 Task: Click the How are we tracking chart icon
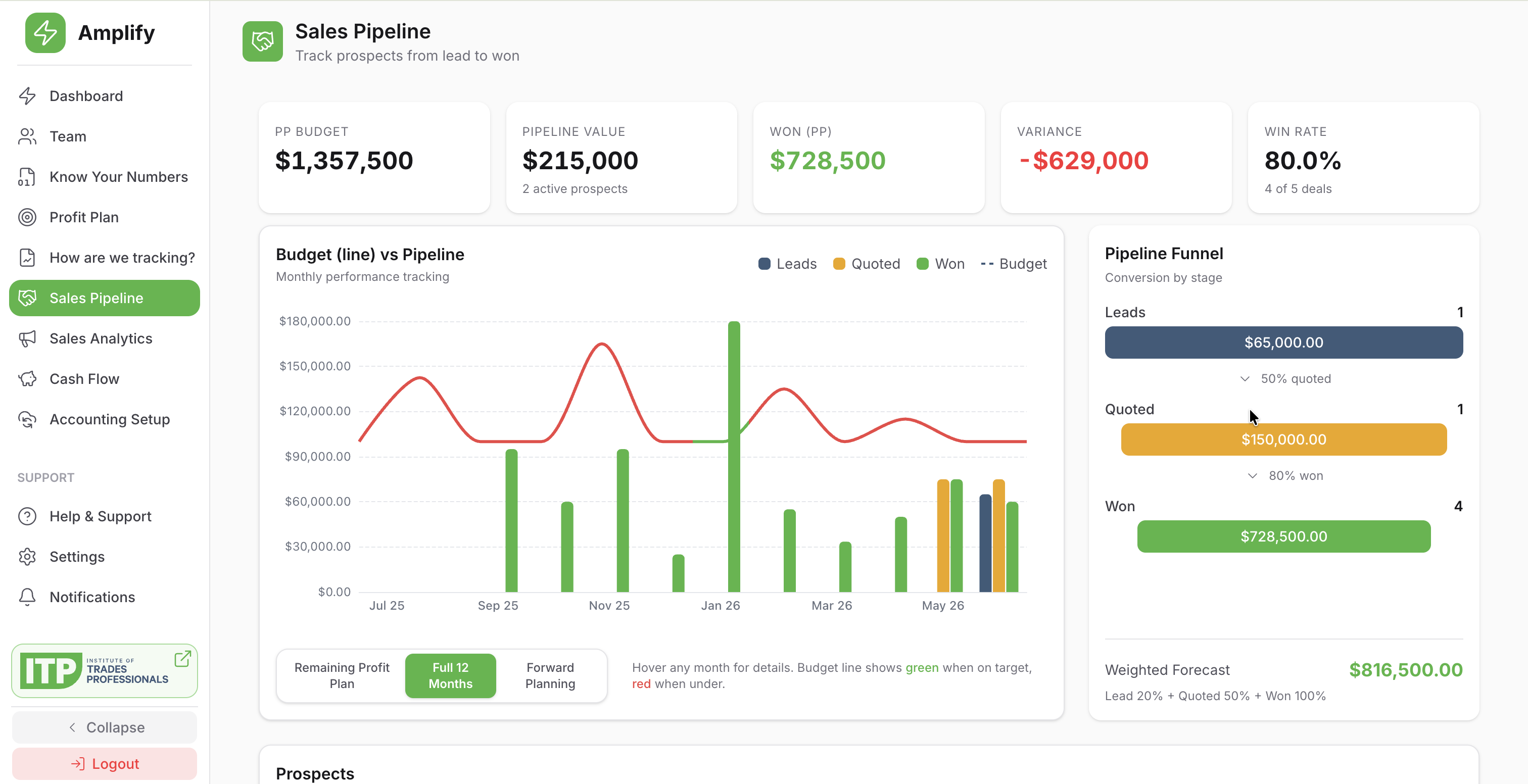click(27, 258)
